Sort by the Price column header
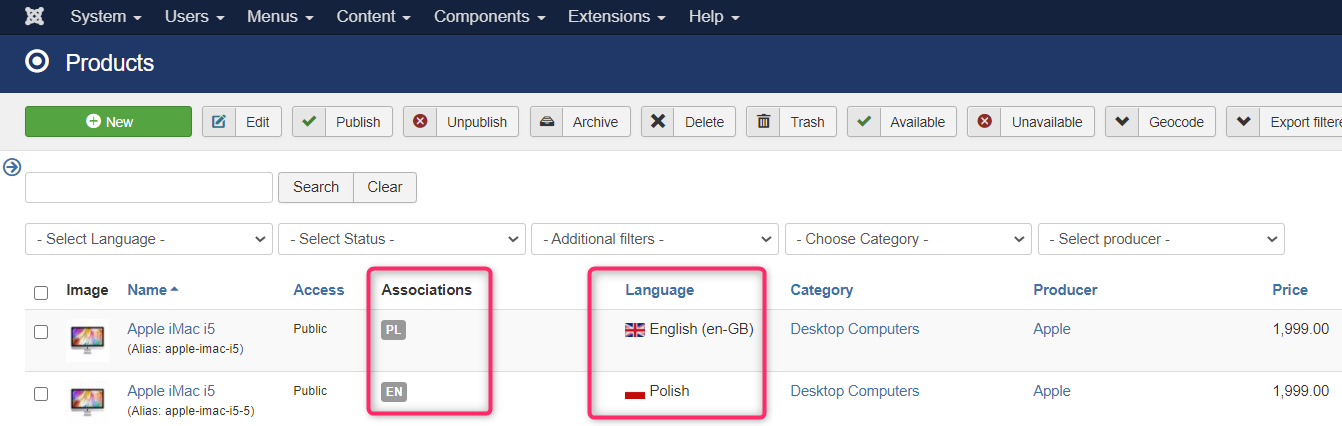The width and height of the screenshot is (1342, 426). tap(1290, 290)
